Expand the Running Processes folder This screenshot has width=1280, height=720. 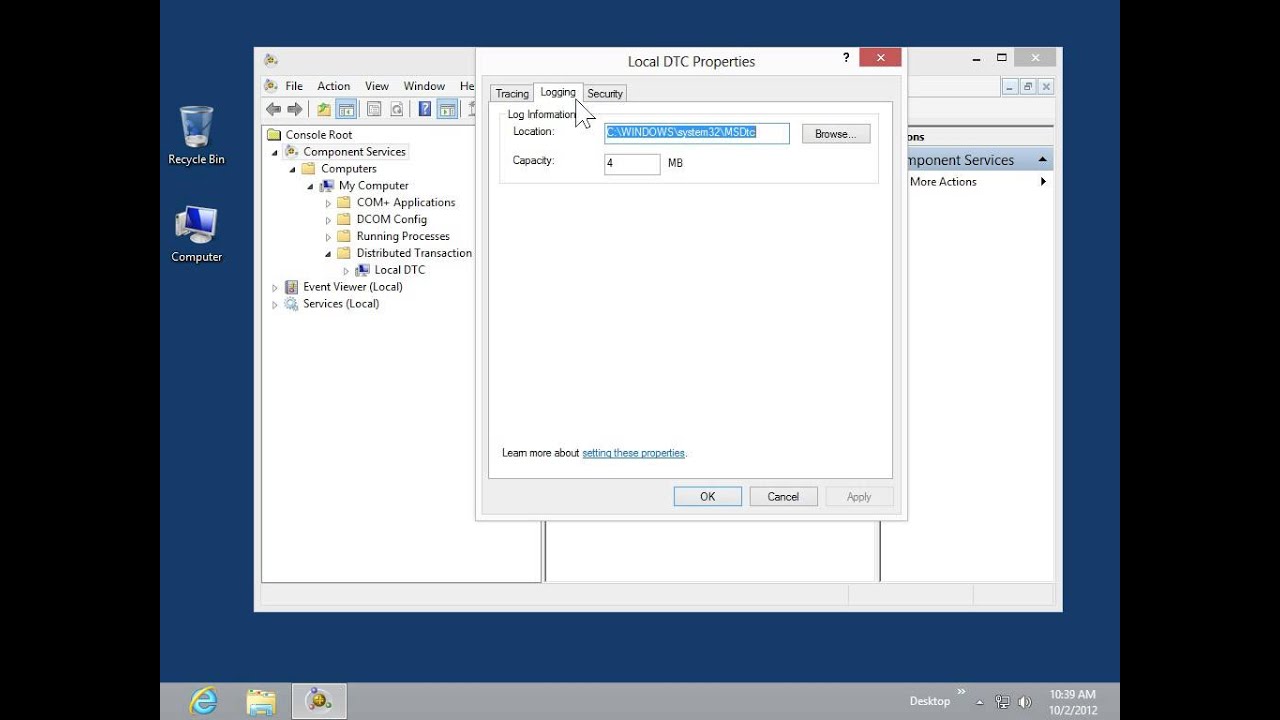(328, 237)
